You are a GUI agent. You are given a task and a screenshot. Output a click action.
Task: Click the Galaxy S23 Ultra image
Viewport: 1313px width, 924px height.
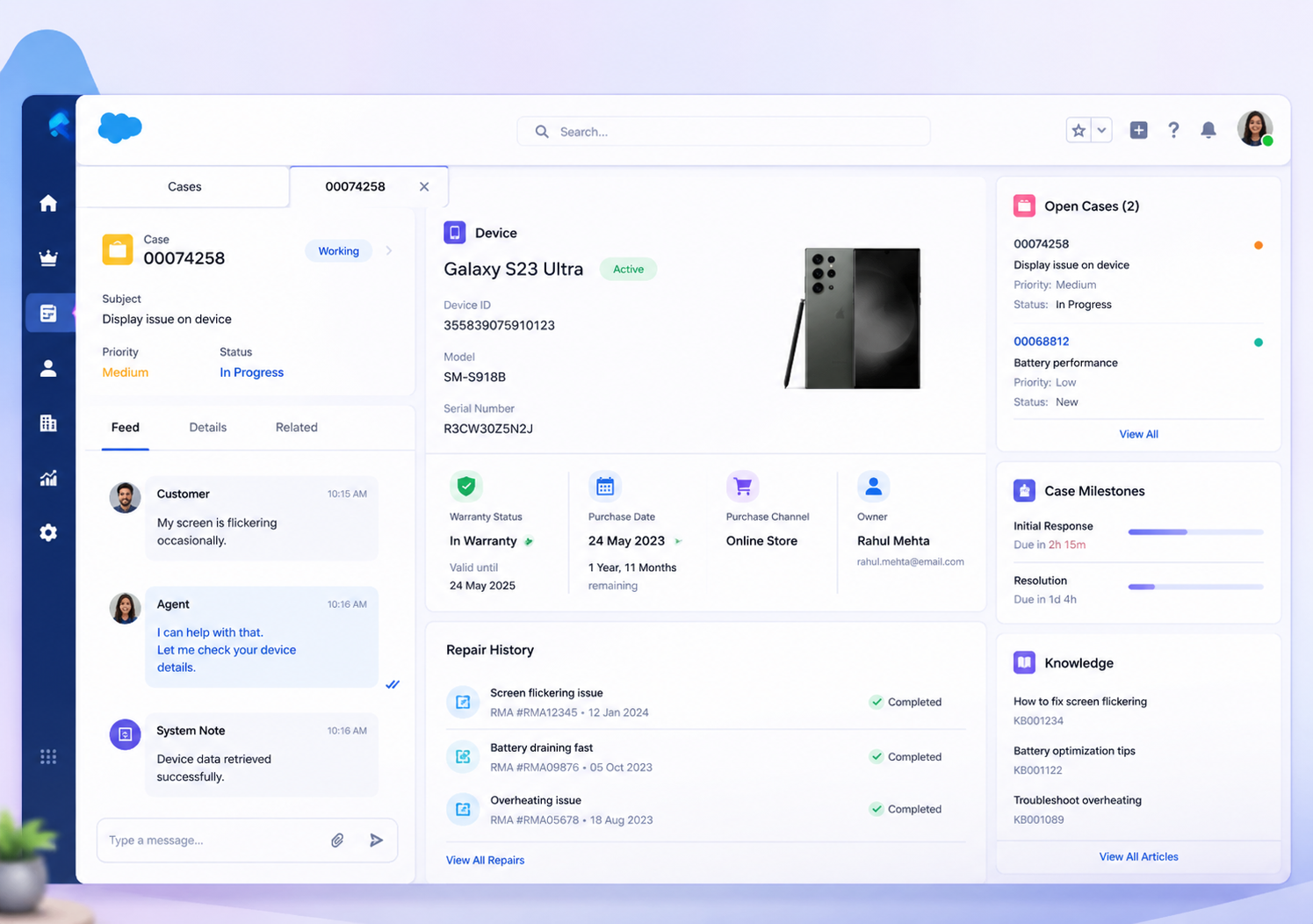click(853, 318)
